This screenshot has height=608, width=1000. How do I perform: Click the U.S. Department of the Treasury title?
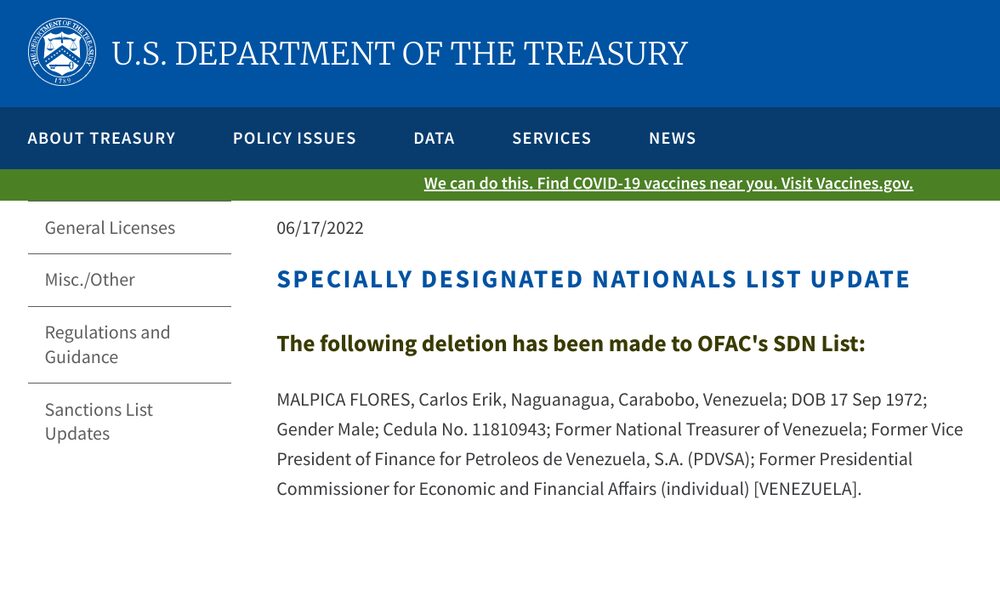tap(401, 52)
